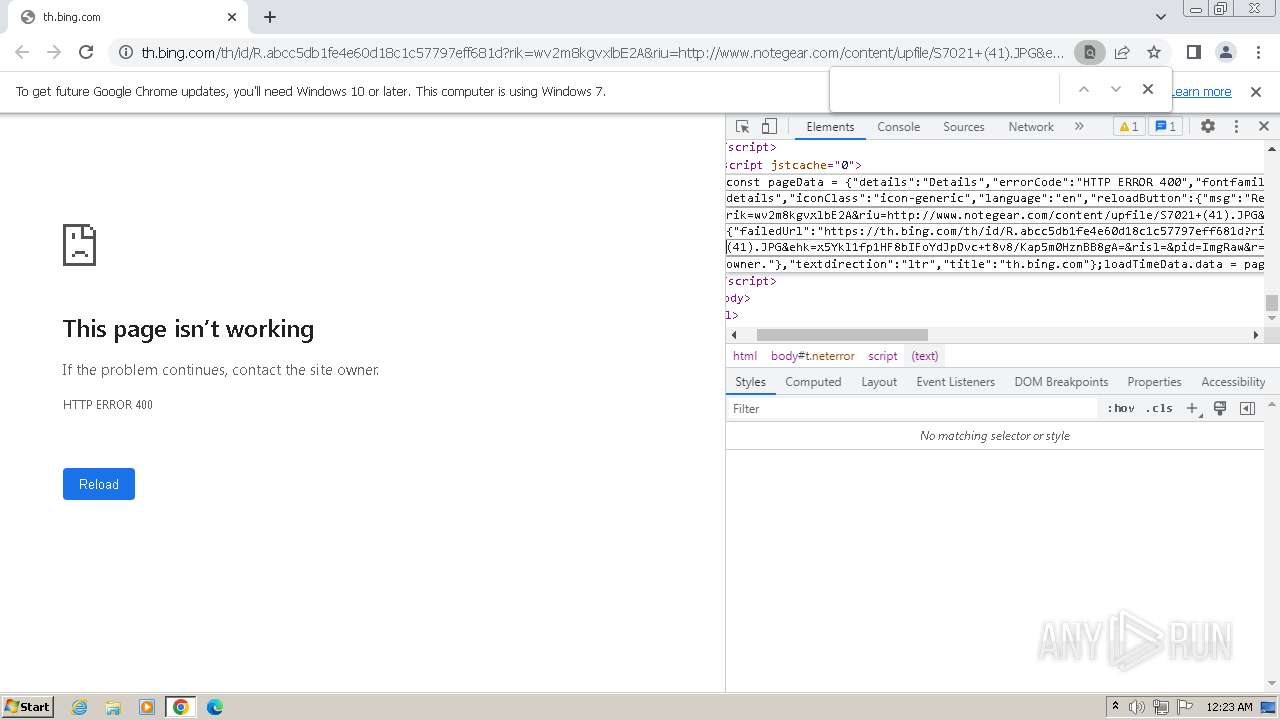The image size is (1280, 720).
Task: Open File Explorer from taskbar
Action: [113, 707]
